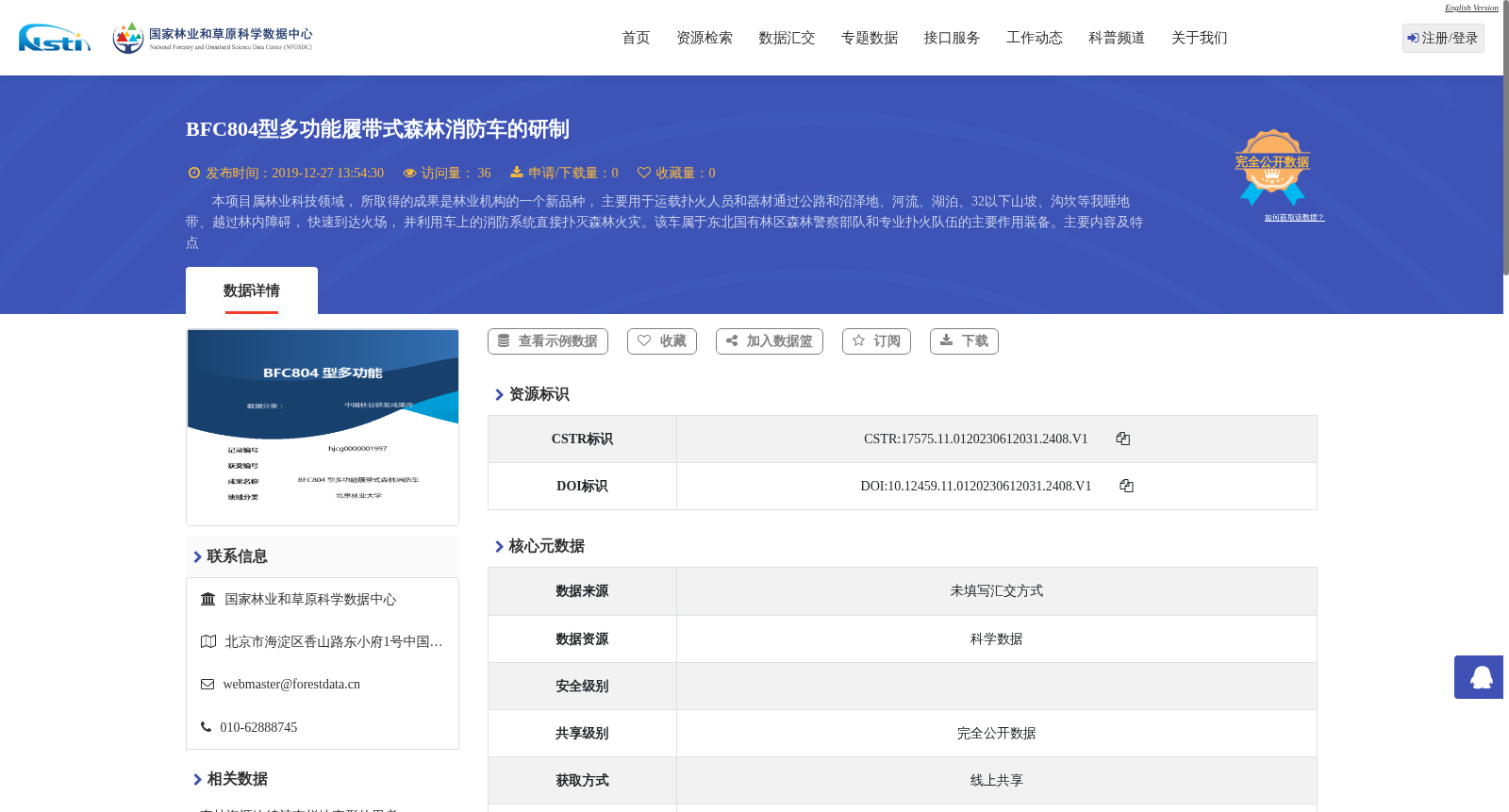Open the 资源检索 menu
Image resolution: width=1509 pixels, height=812 pixels.
click(705, 38)
